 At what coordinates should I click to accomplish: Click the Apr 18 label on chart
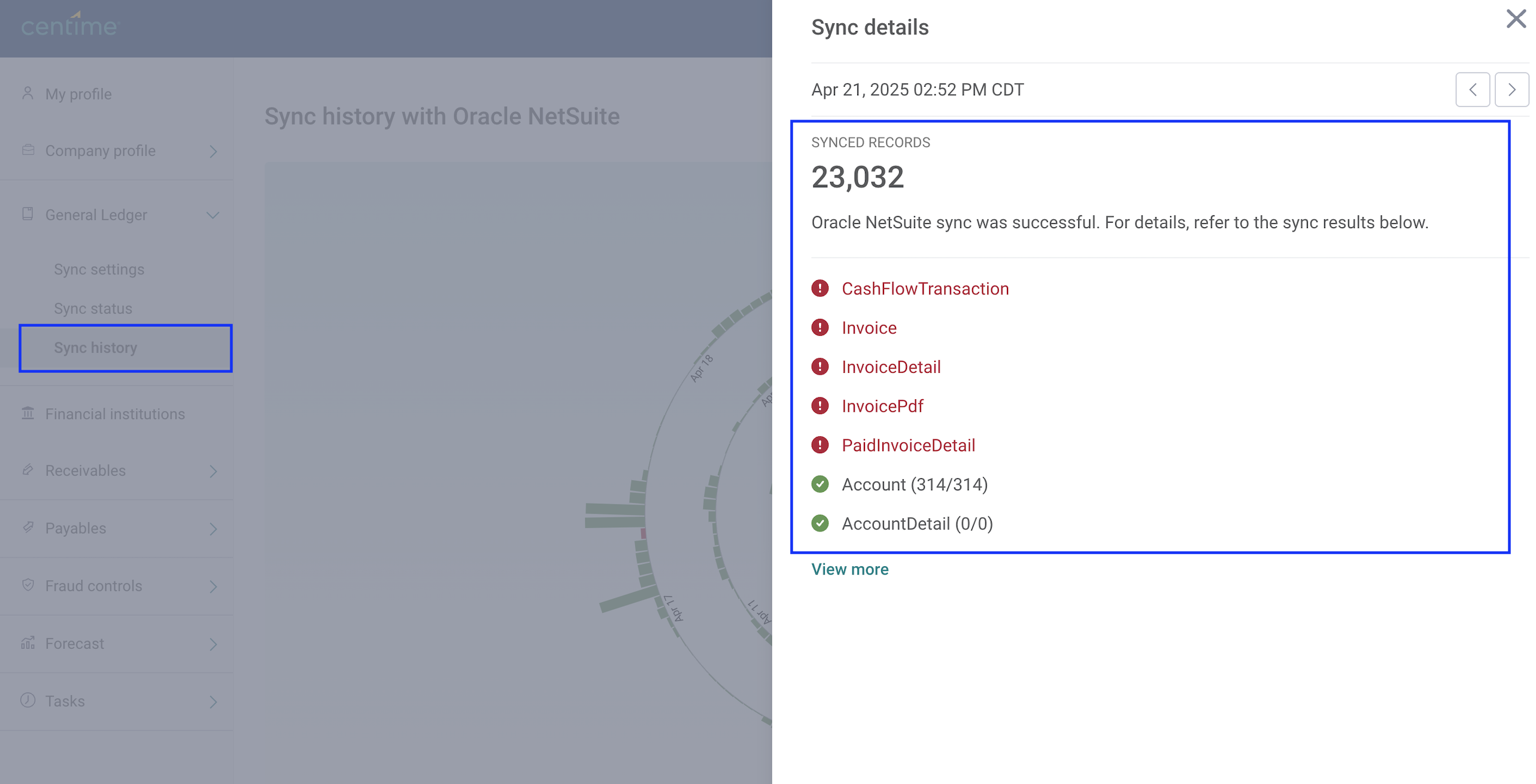click(702, 368)
